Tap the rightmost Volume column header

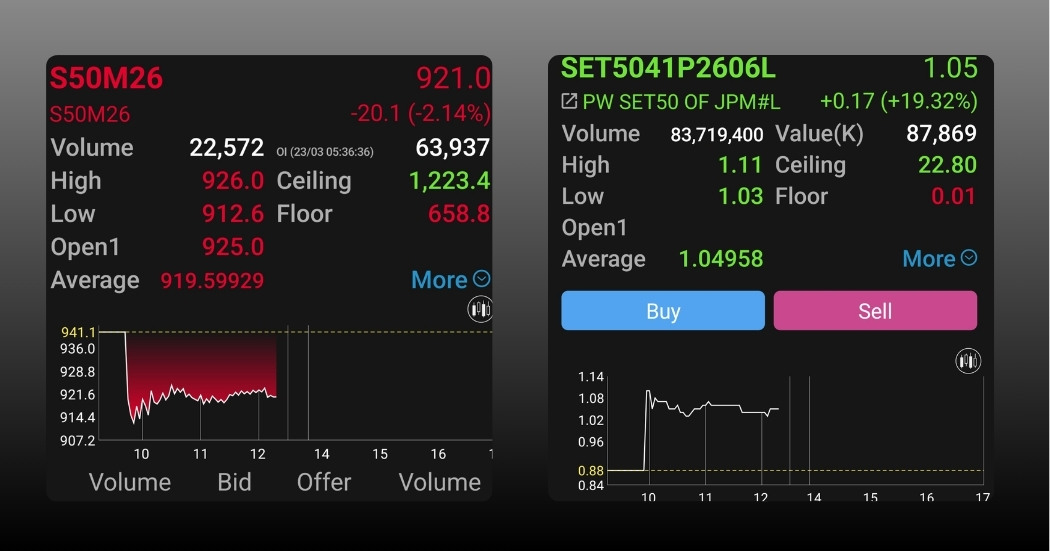tap(440, 482)
